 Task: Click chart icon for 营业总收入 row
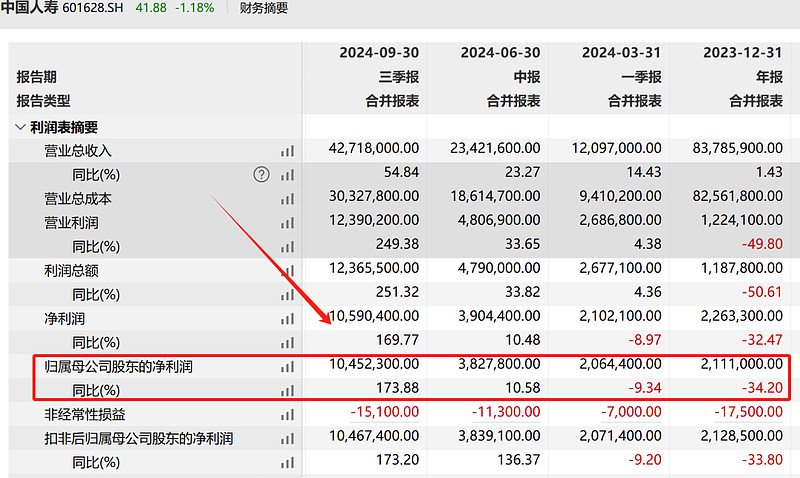pyautogui.click(x=288, y=151)
